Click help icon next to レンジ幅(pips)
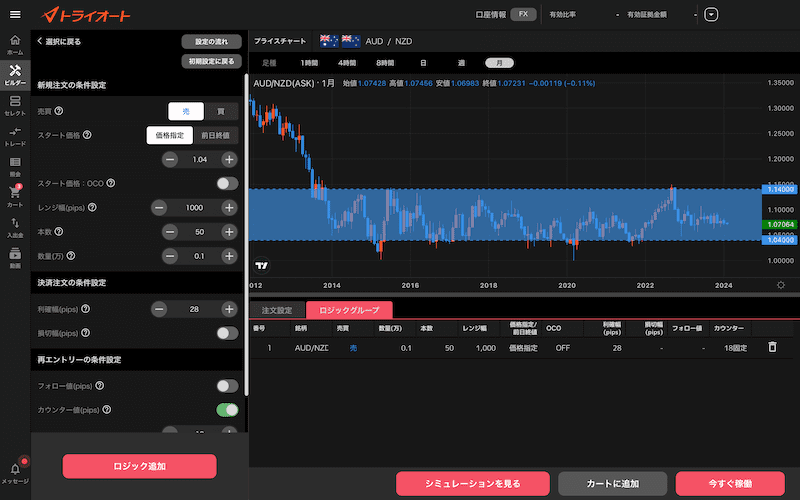 click(92, 207)
